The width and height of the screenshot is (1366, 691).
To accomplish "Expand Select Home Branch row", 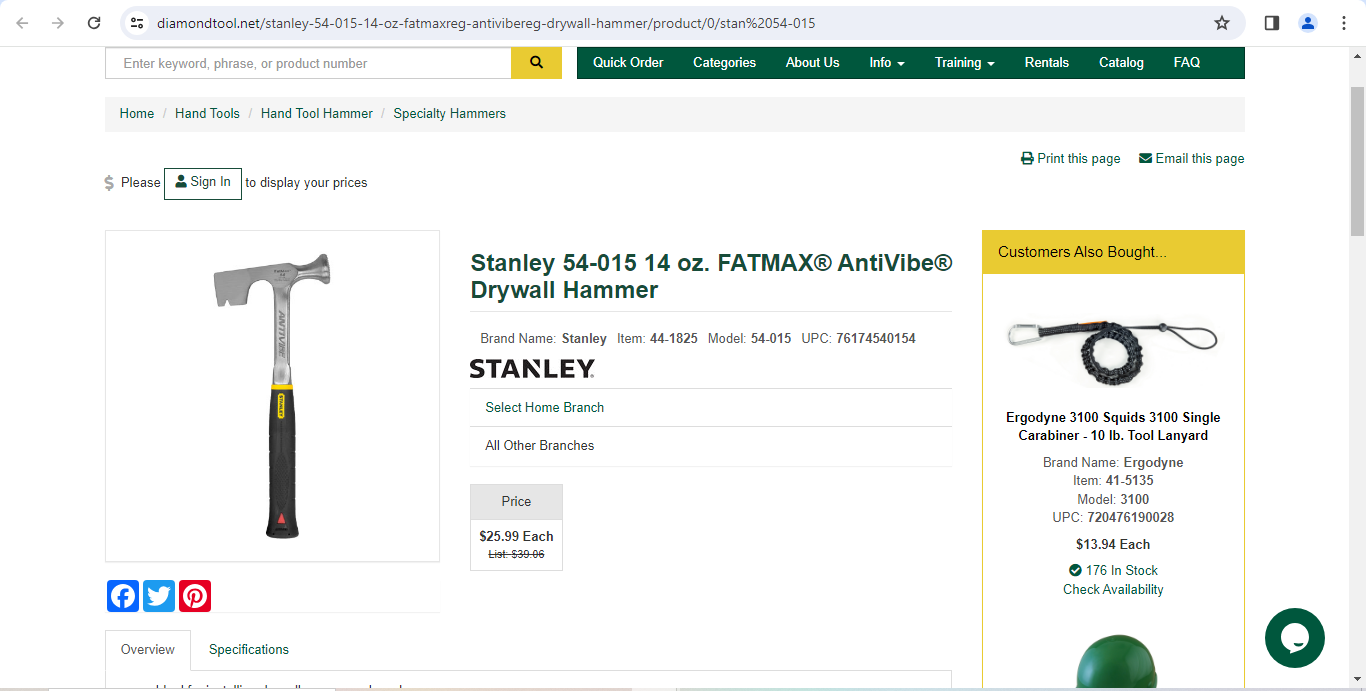I will 711,407.
